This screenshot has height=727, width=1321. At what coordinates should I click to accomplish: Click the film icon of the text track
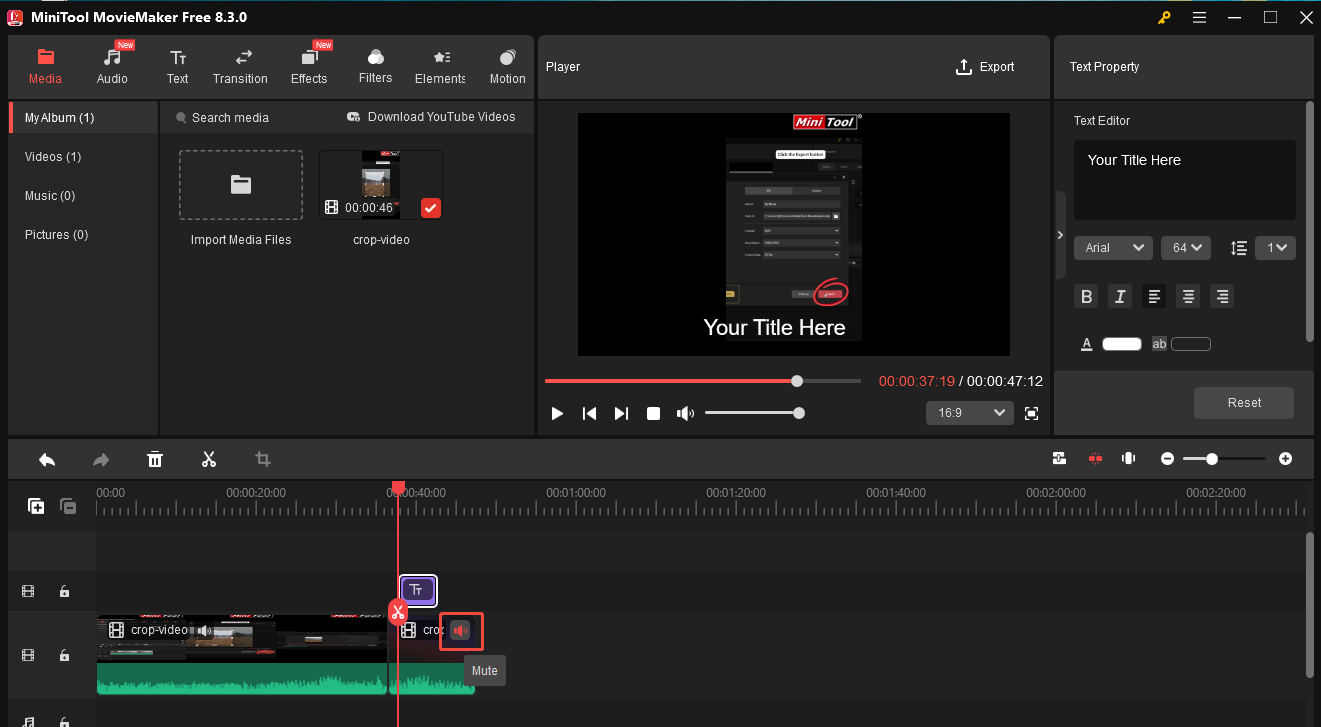(28, 591)
